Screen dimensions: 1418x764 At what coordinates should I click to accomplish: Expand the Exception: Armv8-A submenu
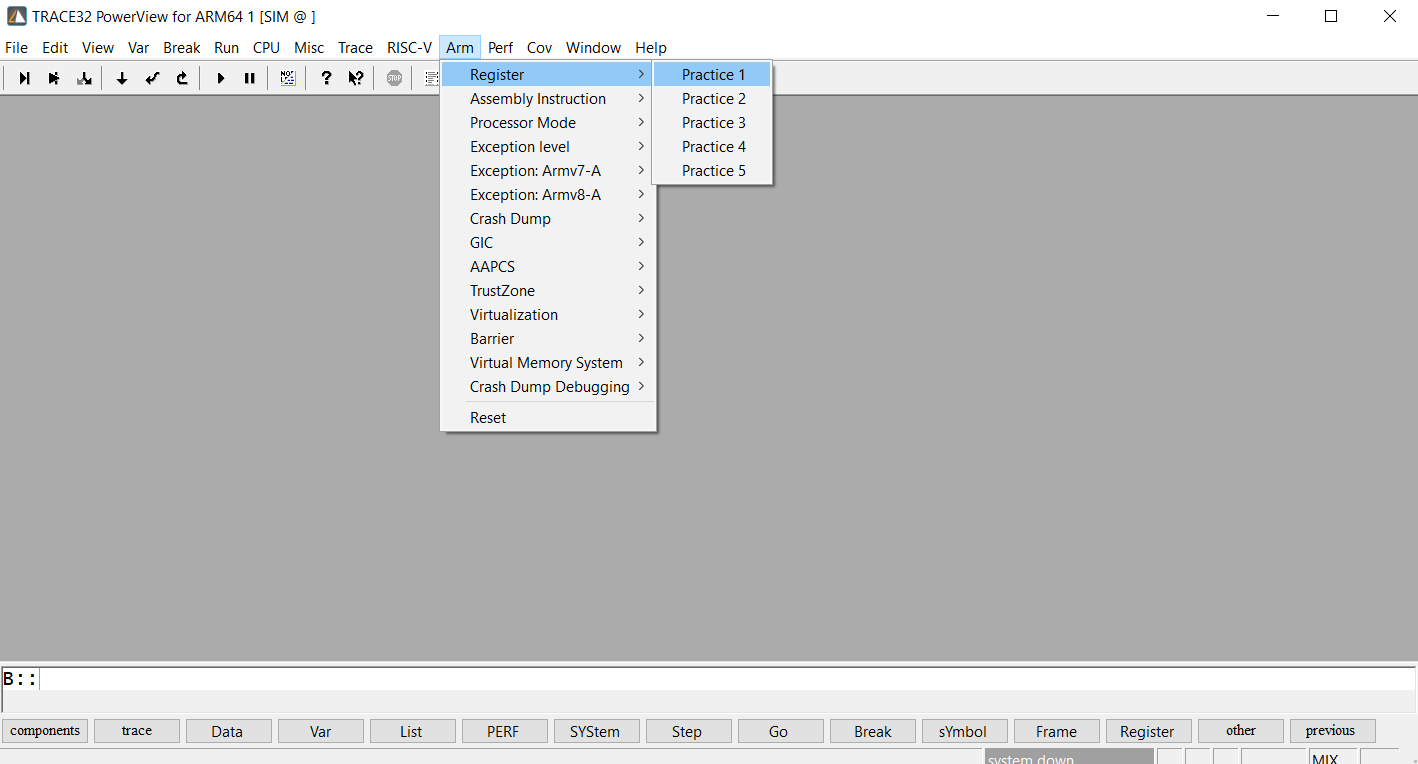(548, 195)
